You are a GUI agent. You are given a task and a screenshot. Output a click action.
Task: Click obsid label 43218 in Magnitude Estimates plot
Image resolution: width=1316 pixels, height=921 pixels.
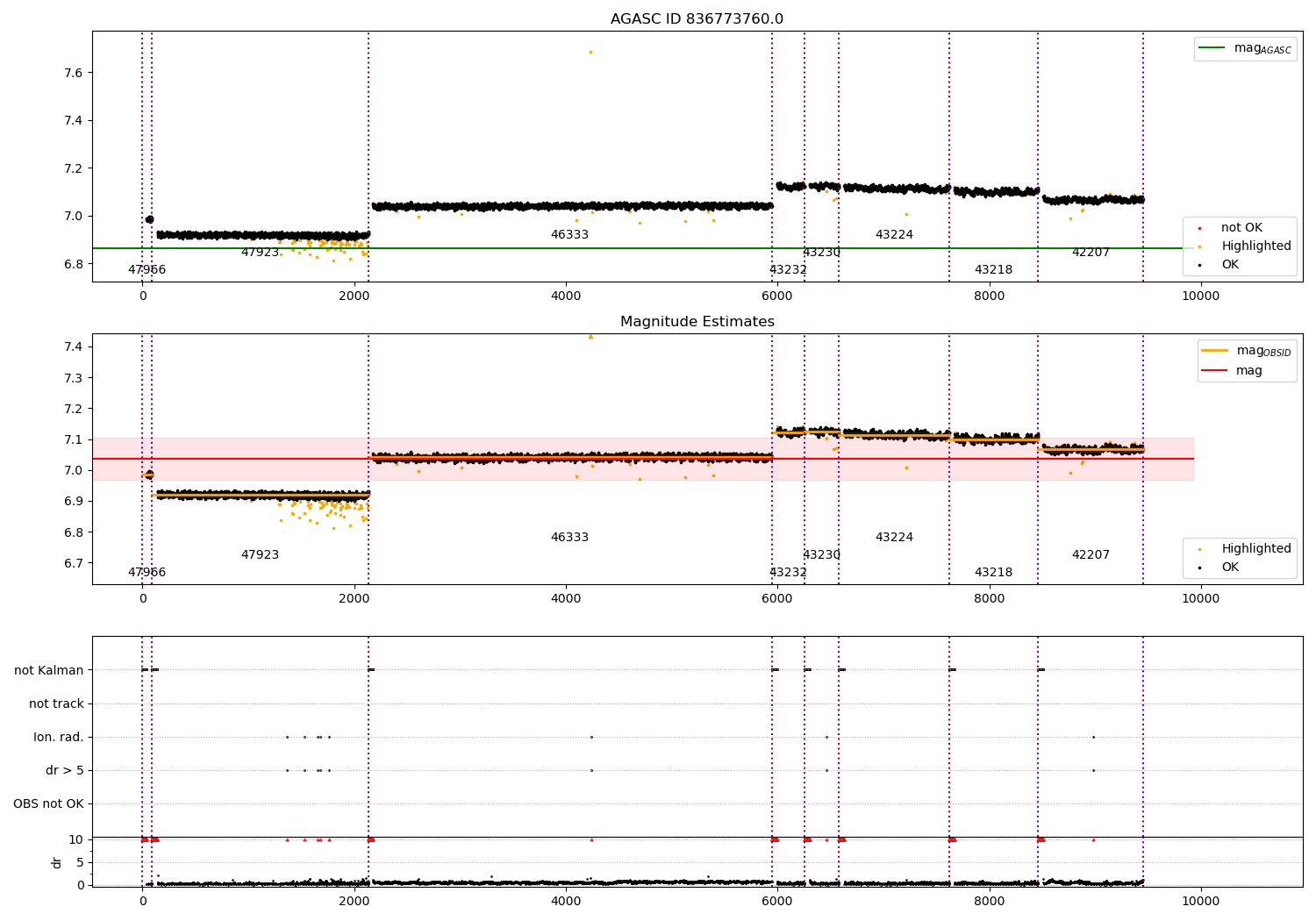point(993,573)
